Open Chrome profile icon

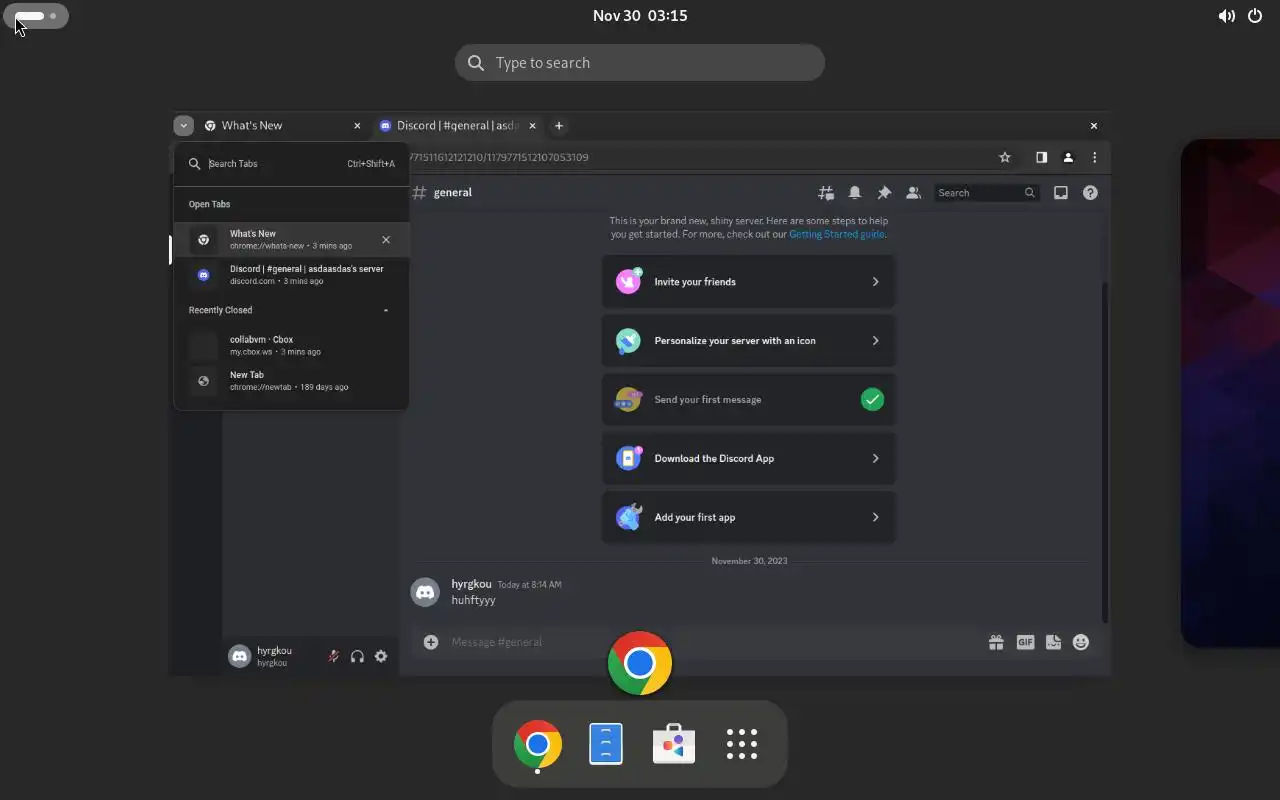pos(1068,157)
